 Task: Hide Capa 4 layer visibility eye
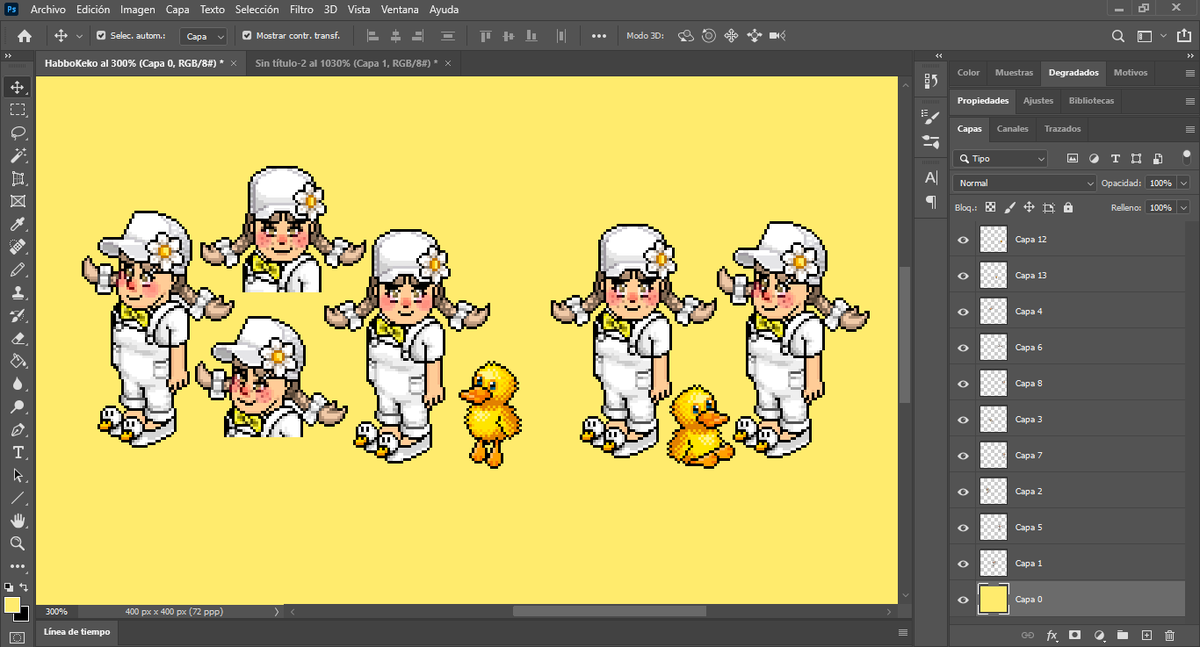963,312
